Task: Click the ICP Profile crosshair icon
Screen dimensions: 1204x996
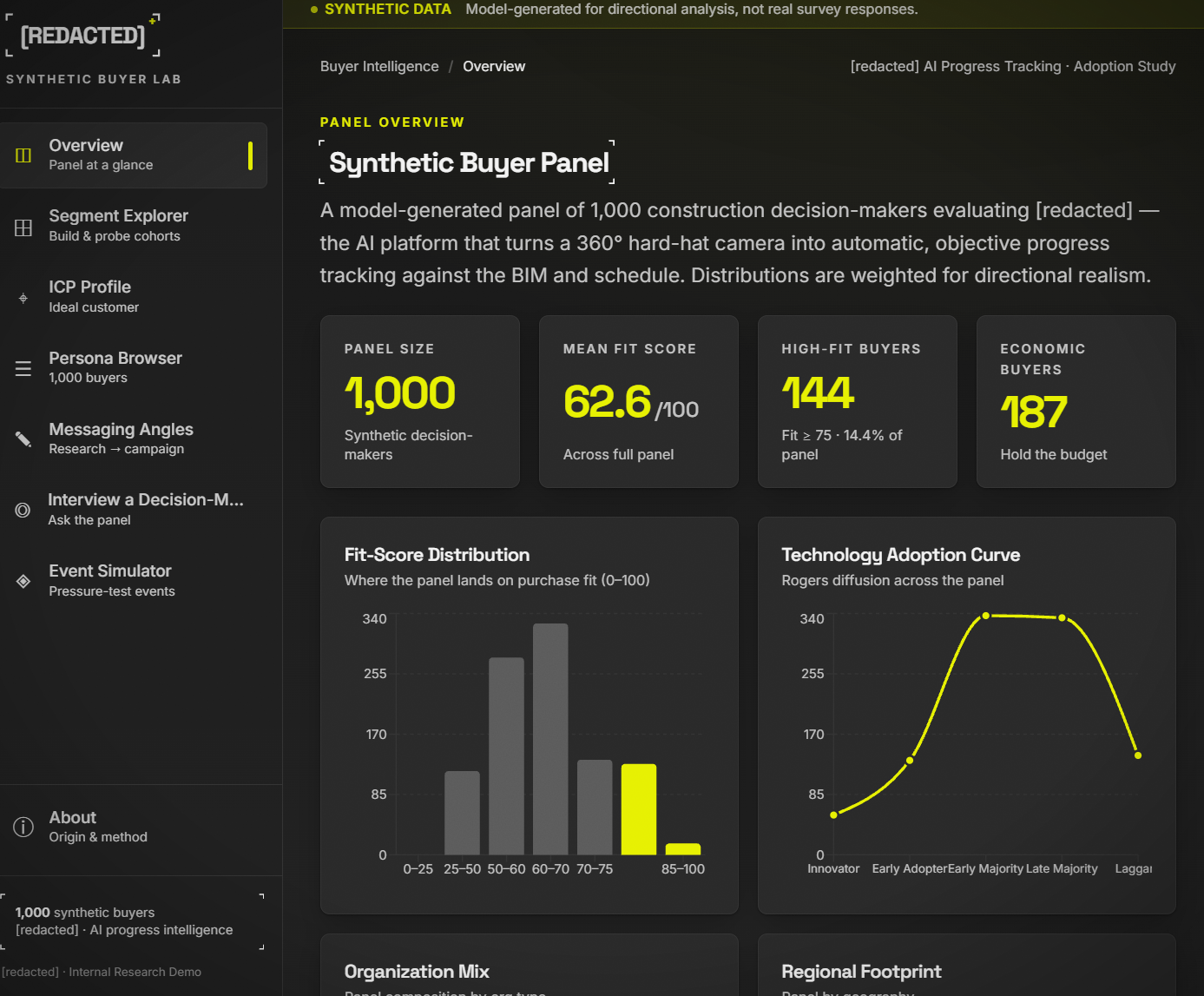Action: coord(23,299)
